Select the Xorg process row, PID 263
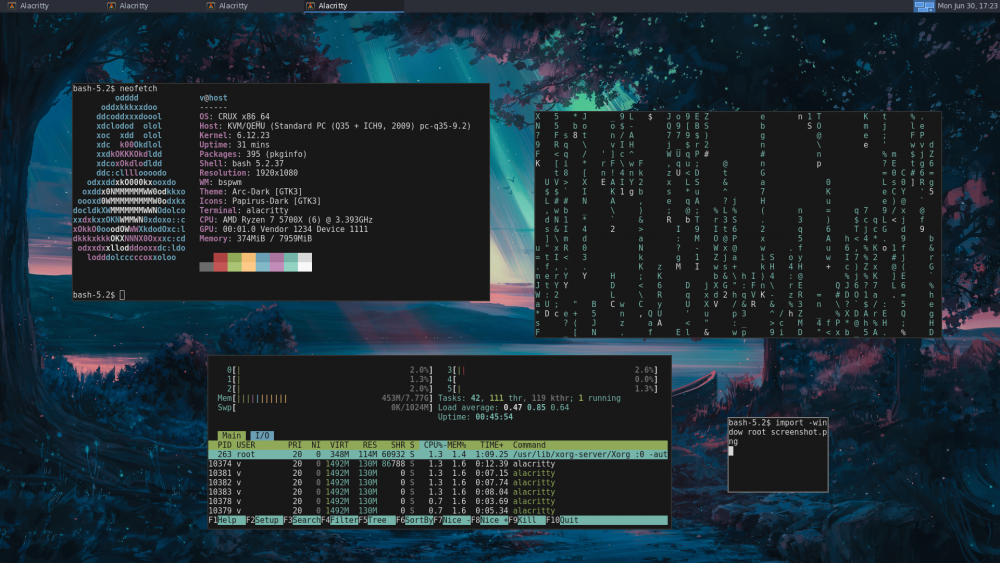Screen dimensions: 1000x563 click(x=438, y=455)
